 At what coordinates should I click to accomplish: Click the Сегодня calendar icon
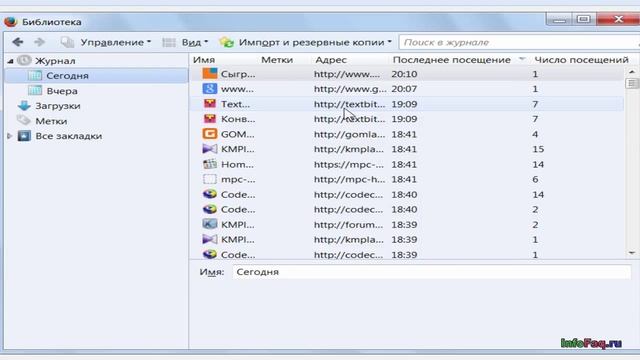(35, 75)
